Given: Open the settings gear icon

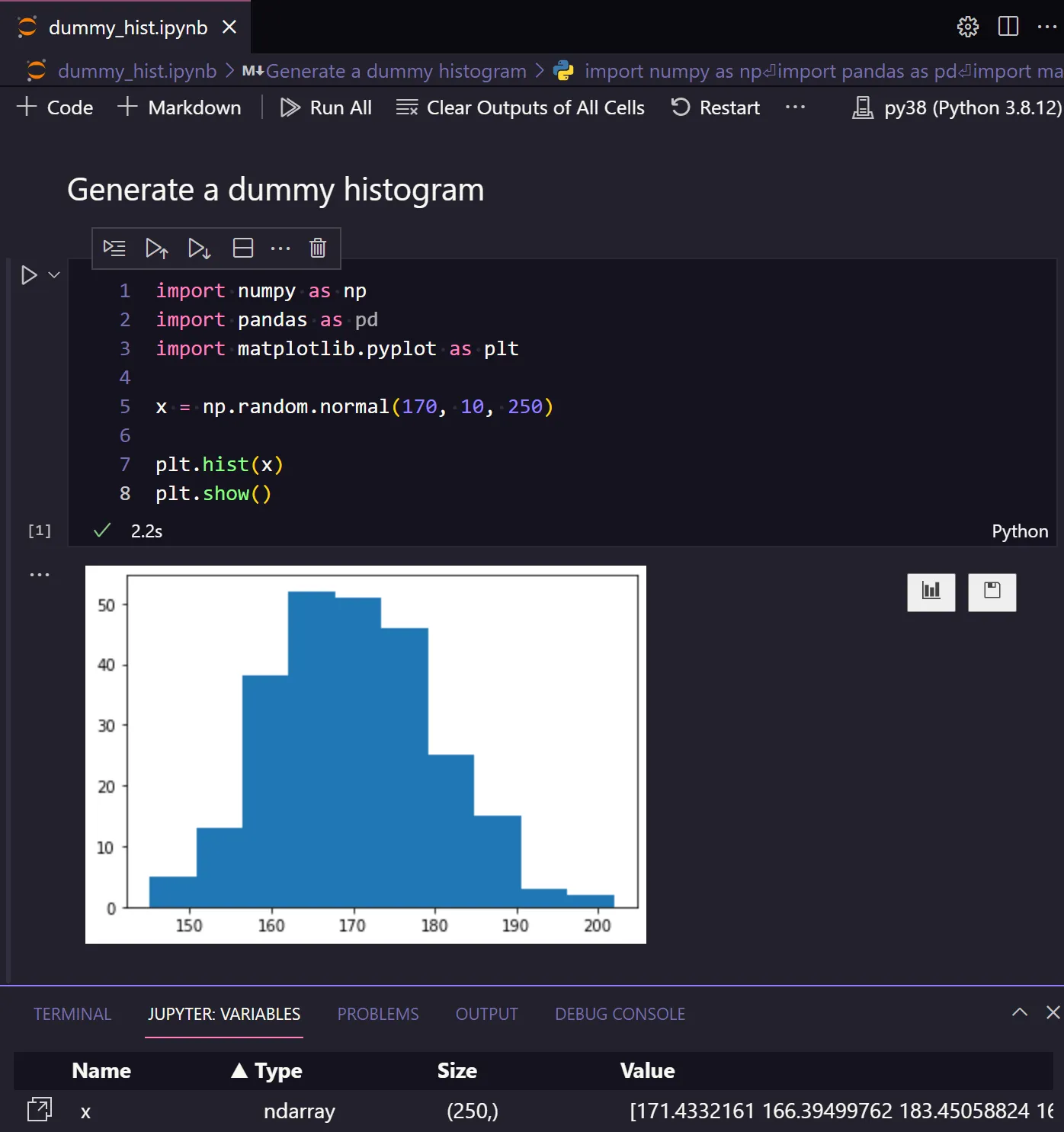Looking at the screenshot, I should (967, 27).
